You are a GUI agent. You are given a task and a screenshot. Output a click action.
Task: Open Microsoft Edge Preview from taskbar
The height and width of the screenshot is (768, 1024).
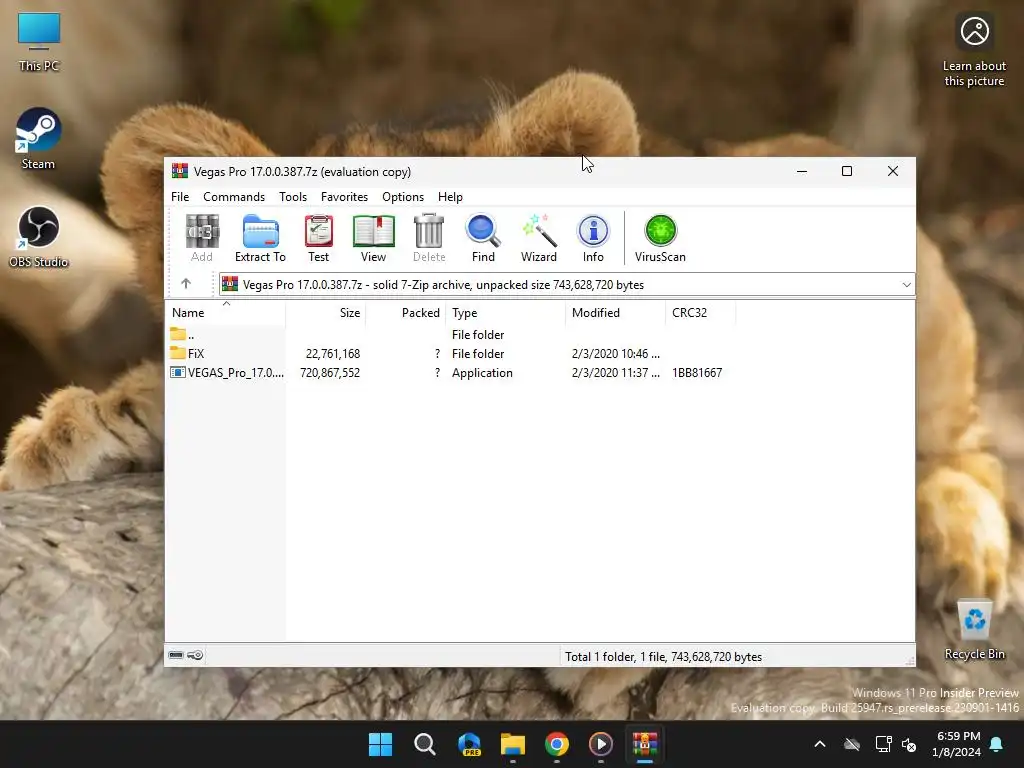469,744
